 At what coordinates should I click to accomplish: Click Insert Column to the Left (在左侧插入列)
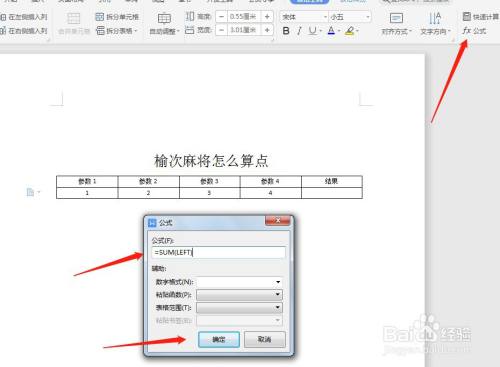24,17
